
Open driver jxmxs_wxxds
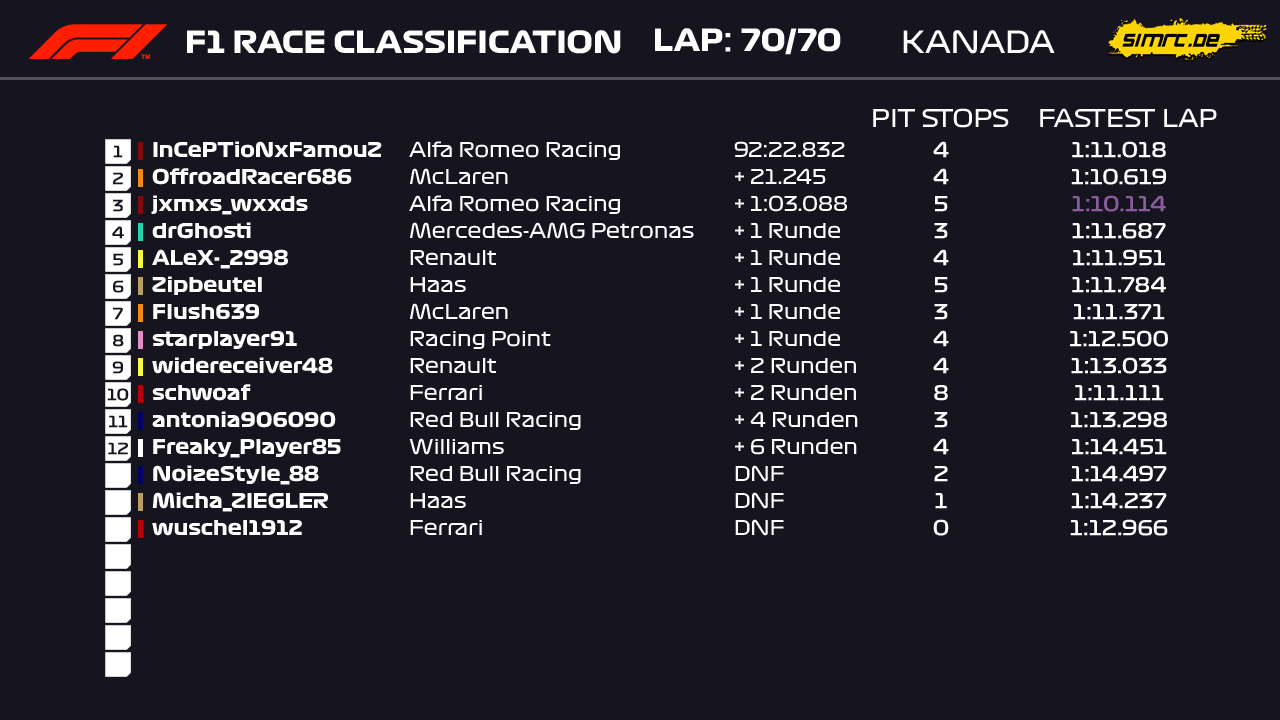(230, 204)
